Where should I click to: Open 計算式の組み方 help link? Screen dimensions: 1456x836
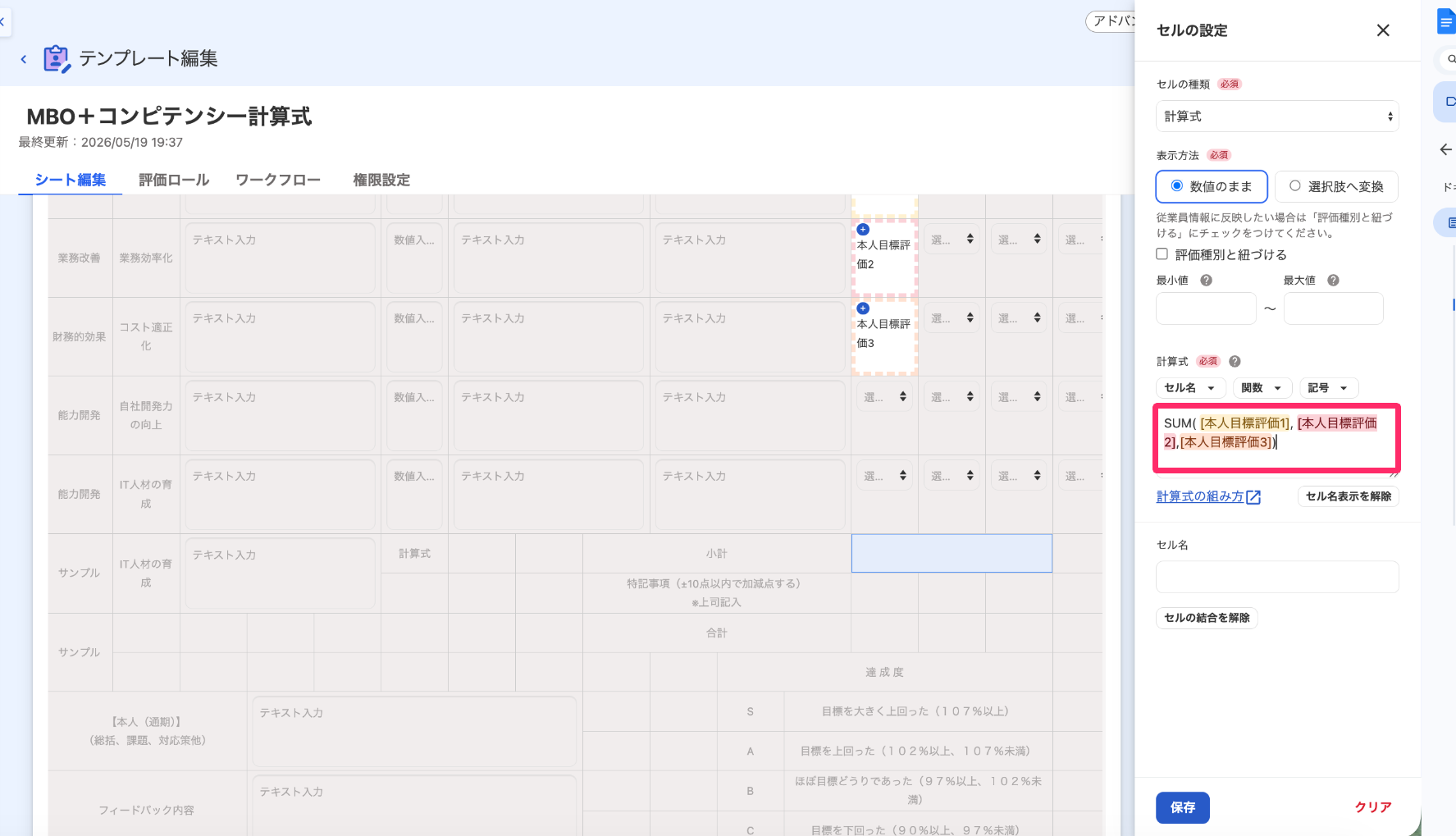click(1208, 496)
